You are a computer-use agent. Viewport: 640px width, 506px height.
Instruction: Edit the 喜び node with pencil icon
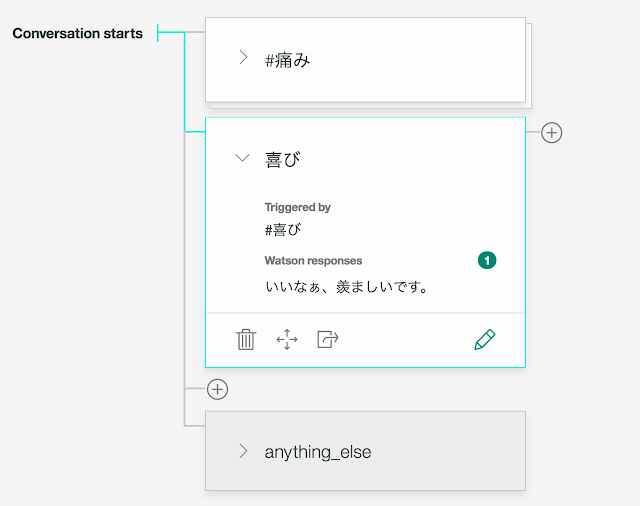[485, 339]
